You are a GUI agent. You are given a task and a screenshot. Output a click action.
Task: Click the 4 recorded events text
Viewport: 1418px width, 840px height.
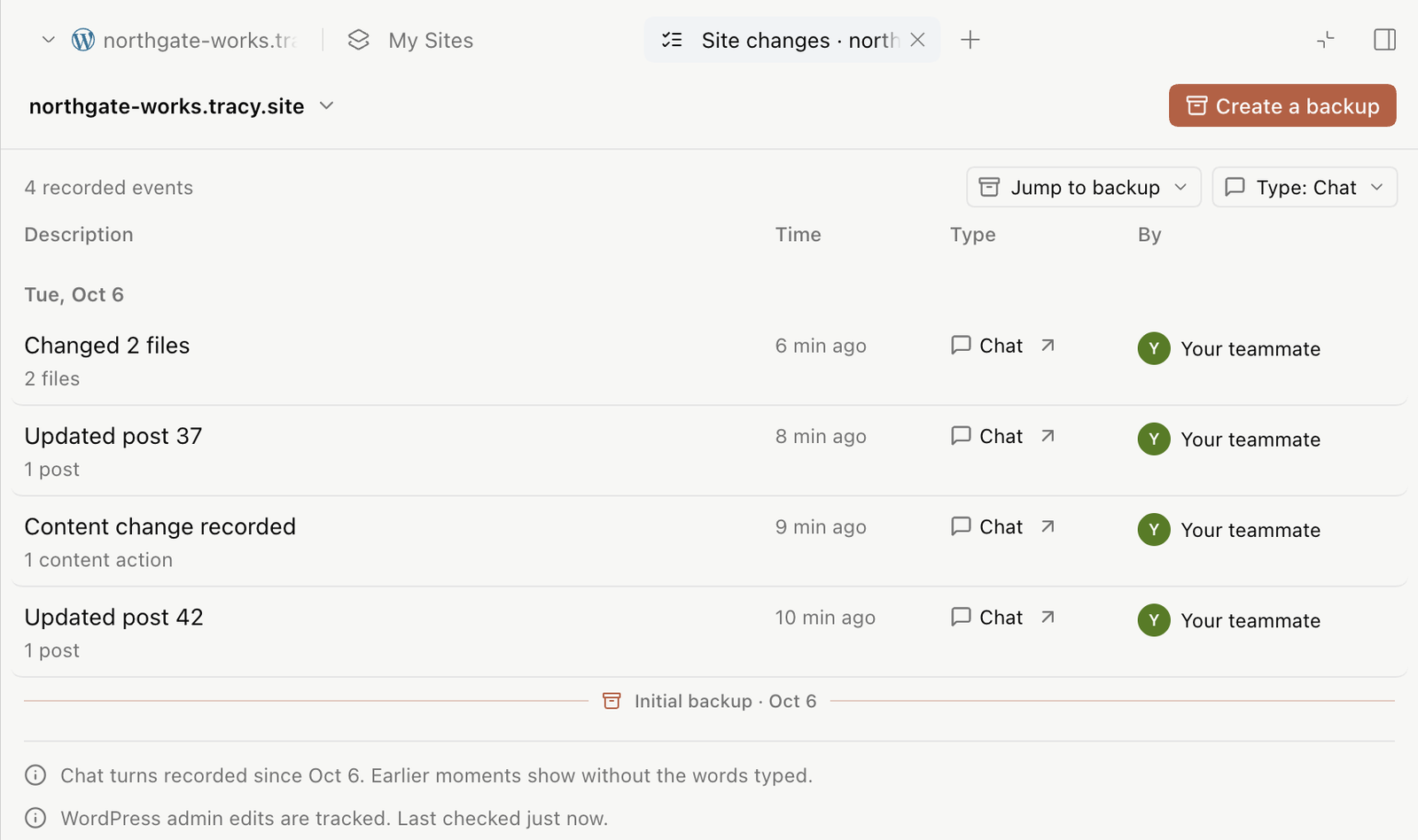[108, 188]
